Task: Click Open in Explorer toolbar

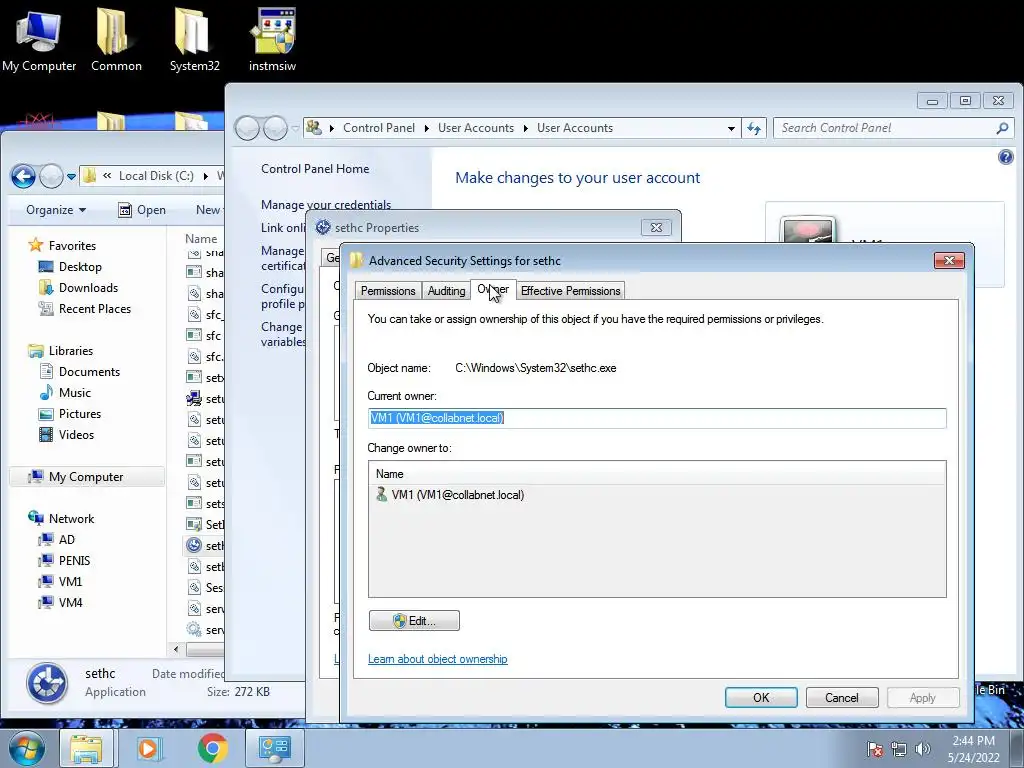Action: pyautogui.click(x=142, y=210)
